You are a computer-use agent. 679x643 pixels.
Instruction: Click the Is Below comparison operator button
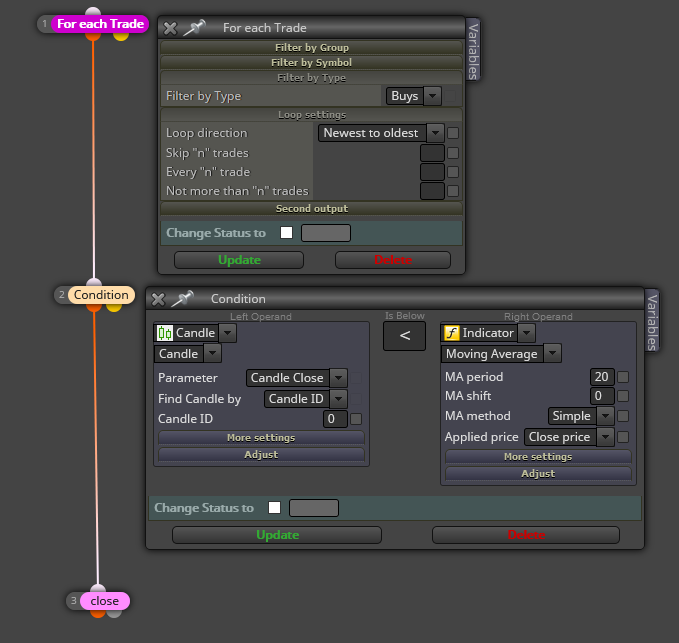404,336
